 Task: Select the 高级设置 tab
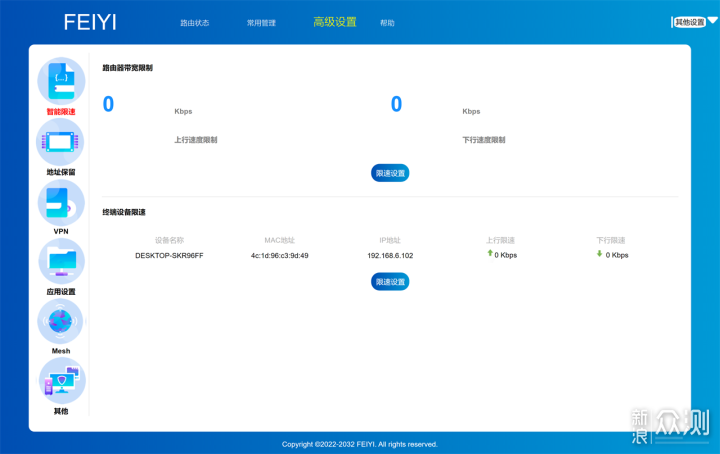[x=335, y=22]
